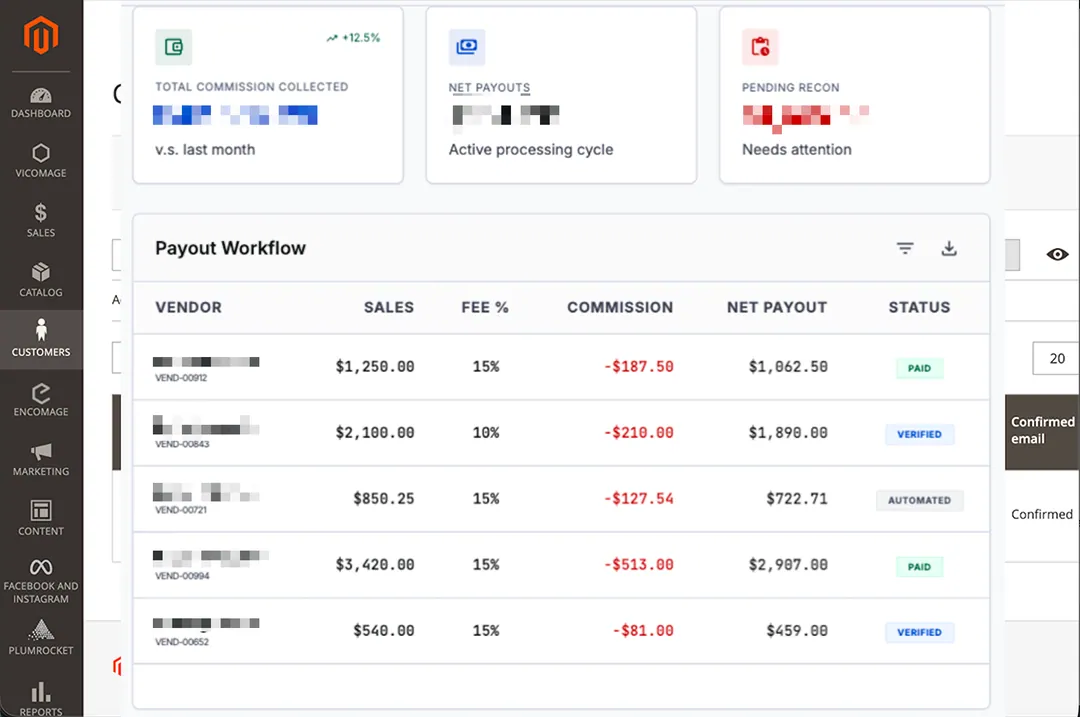Toggle the eye view icon behind panel
The image size is (1080, 717).
click(1057, 254)
